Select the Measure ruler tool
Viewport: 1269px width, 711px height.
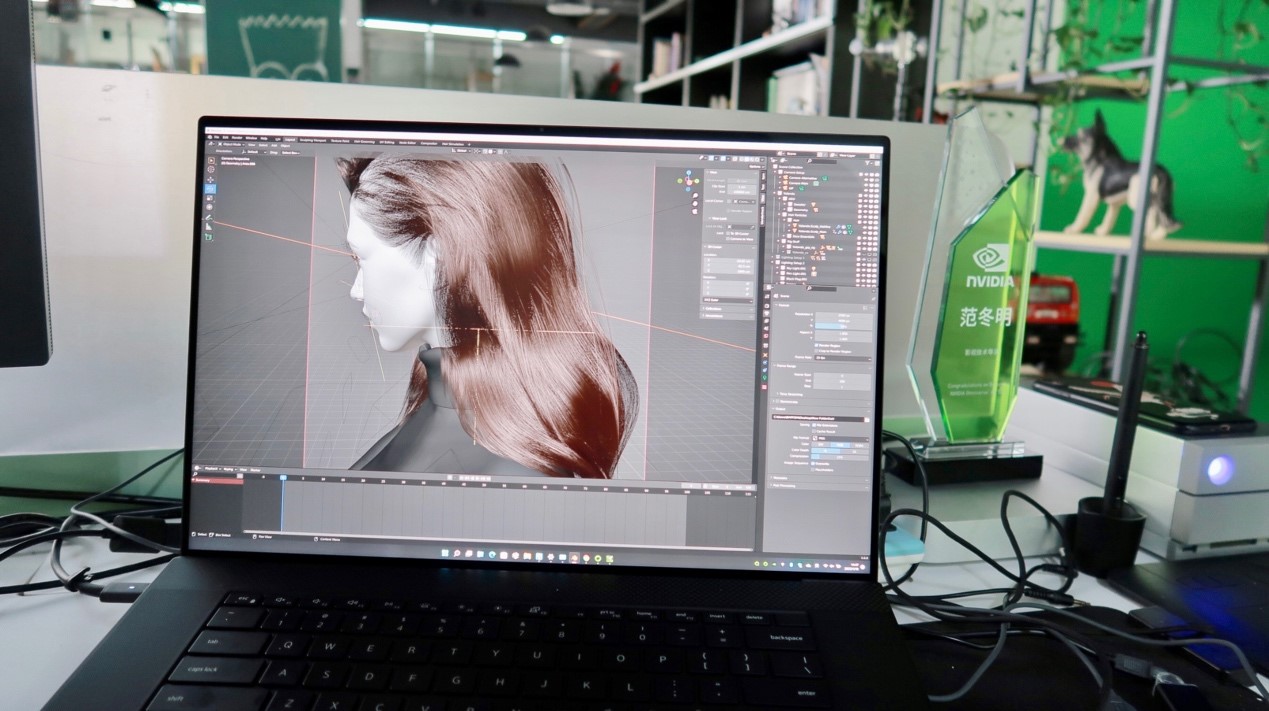[x=210, y=227]
